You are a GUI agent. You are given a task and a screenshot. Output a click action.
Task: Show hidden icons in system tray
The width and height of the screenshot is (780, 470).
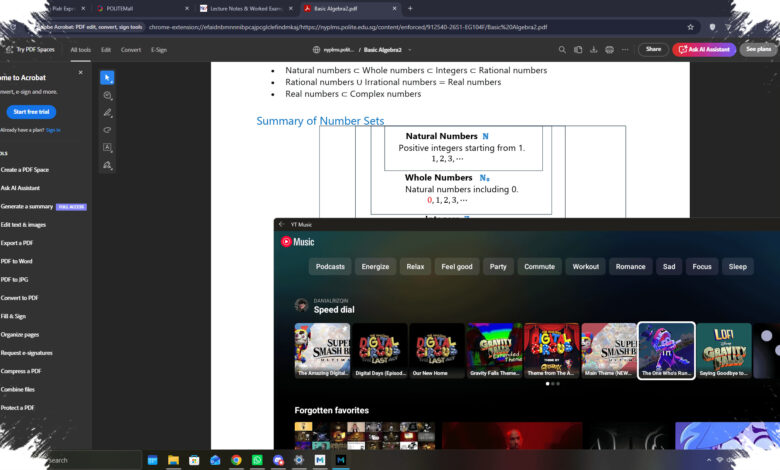tap(708, 460)
